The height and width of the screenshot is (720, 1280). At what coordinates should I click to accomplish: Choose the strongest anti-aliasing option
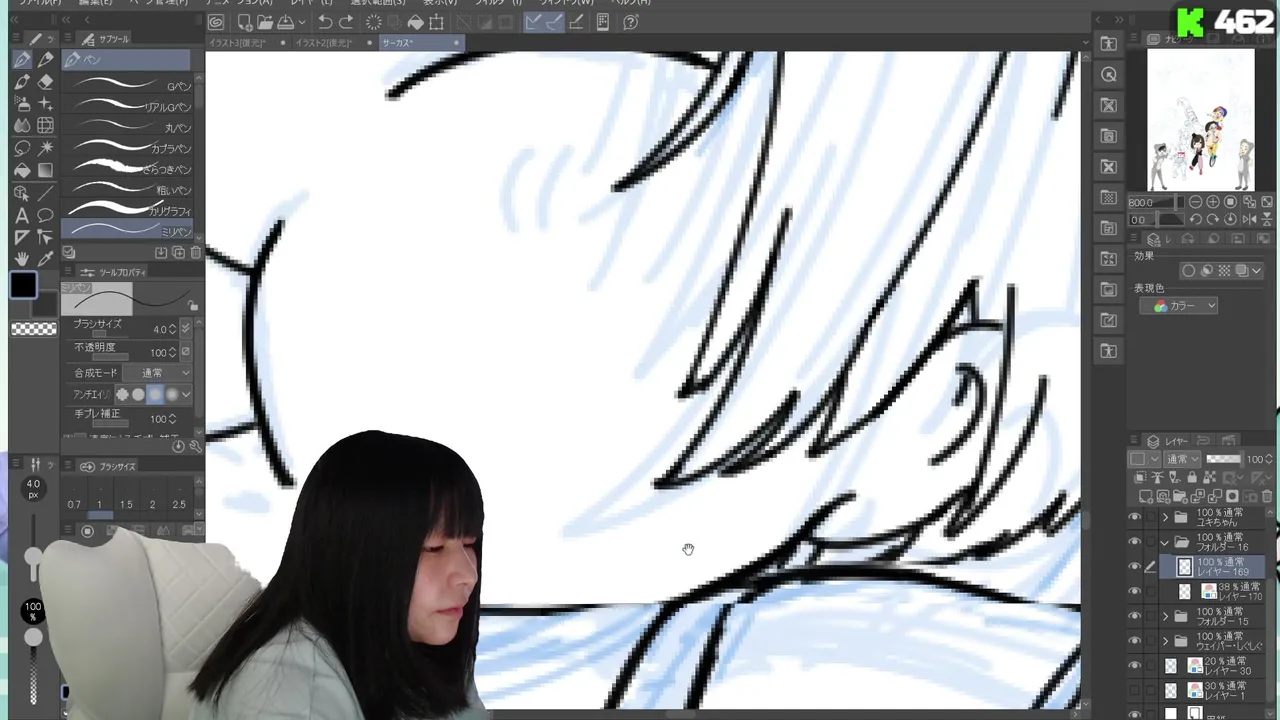coord(171,394)
